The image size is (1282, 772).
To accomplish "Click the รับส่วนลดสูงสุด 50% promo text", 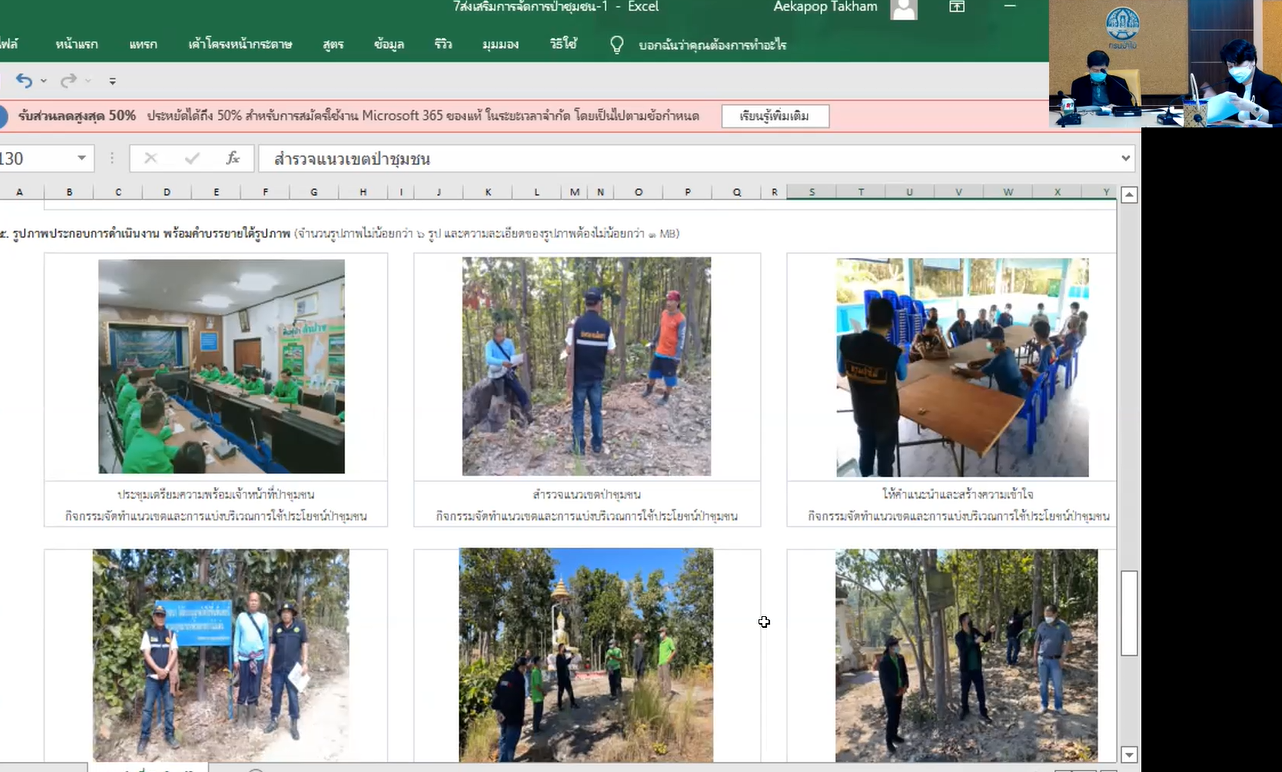I will click(x=77, y=116).
